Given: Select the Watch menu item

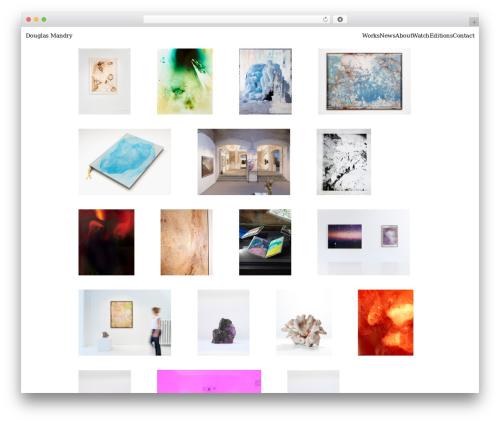Looking at the screenshot, I should pyautogui.click(x=421, y=36).
